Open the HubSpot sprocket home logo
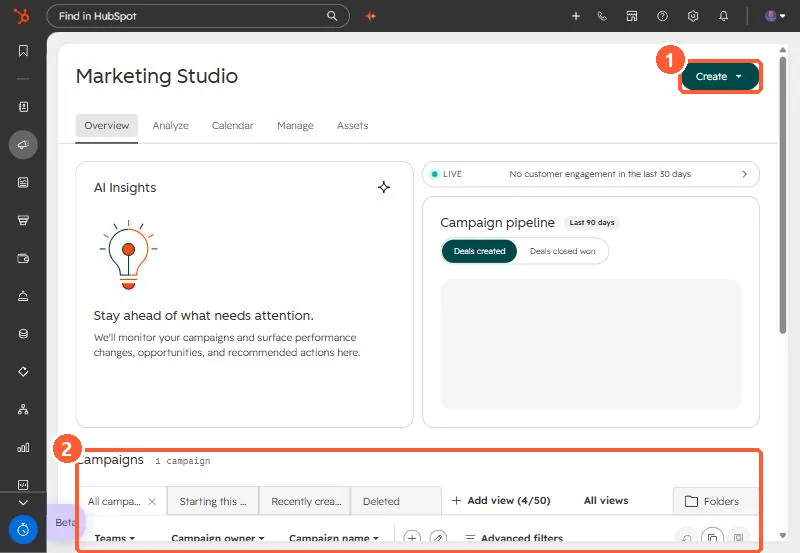The height and width of the screenshot is (553, 800). (21, 16)
